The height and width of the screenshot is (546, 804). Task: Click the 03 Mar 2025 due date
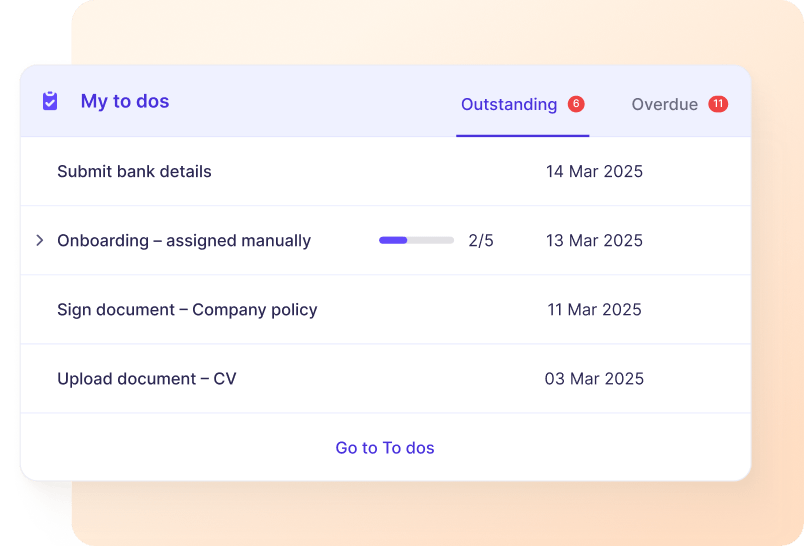click(594, 379)
